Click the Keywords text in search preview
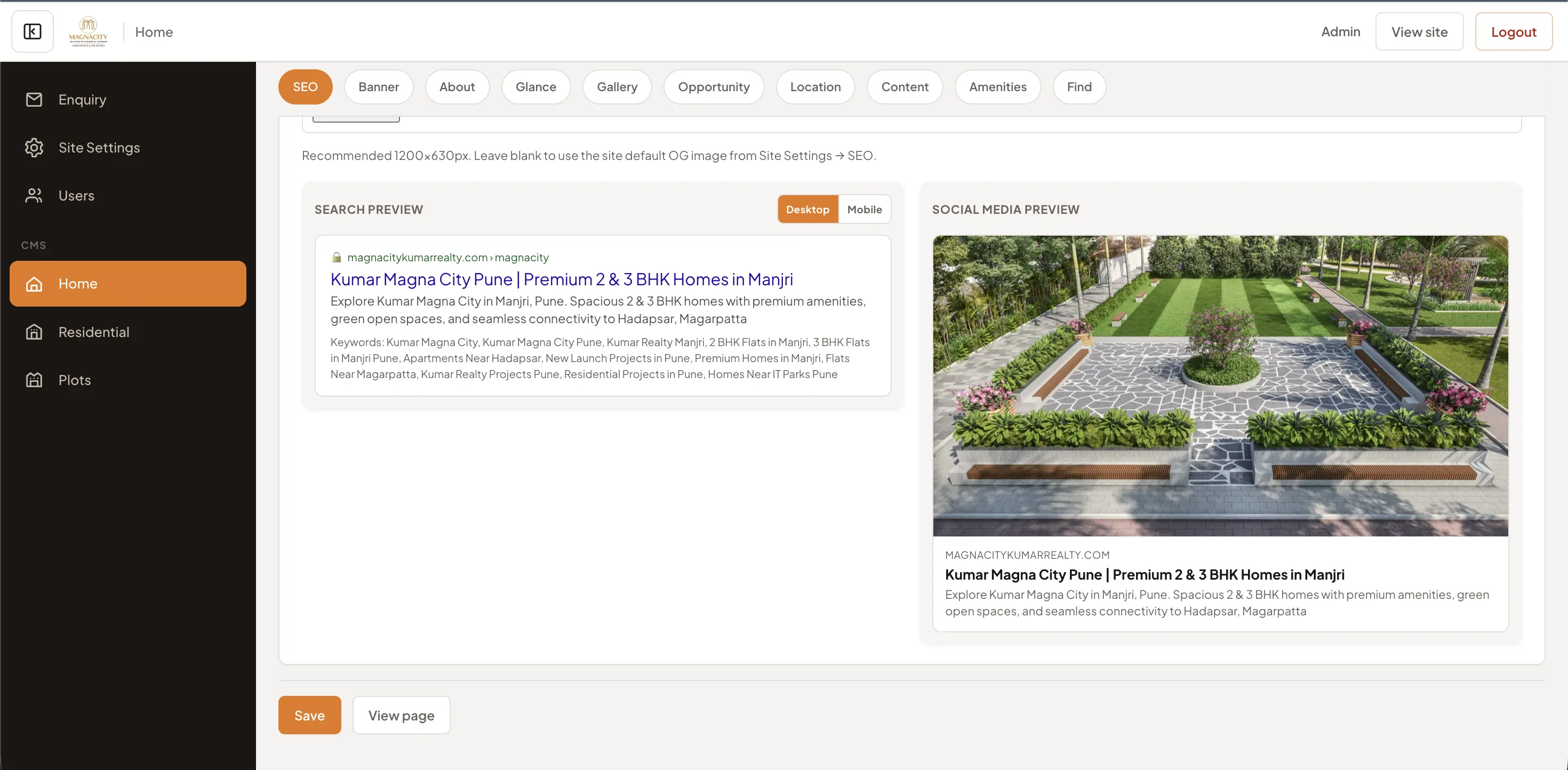This screenshot has height=770, width=1568. (600, 358)
